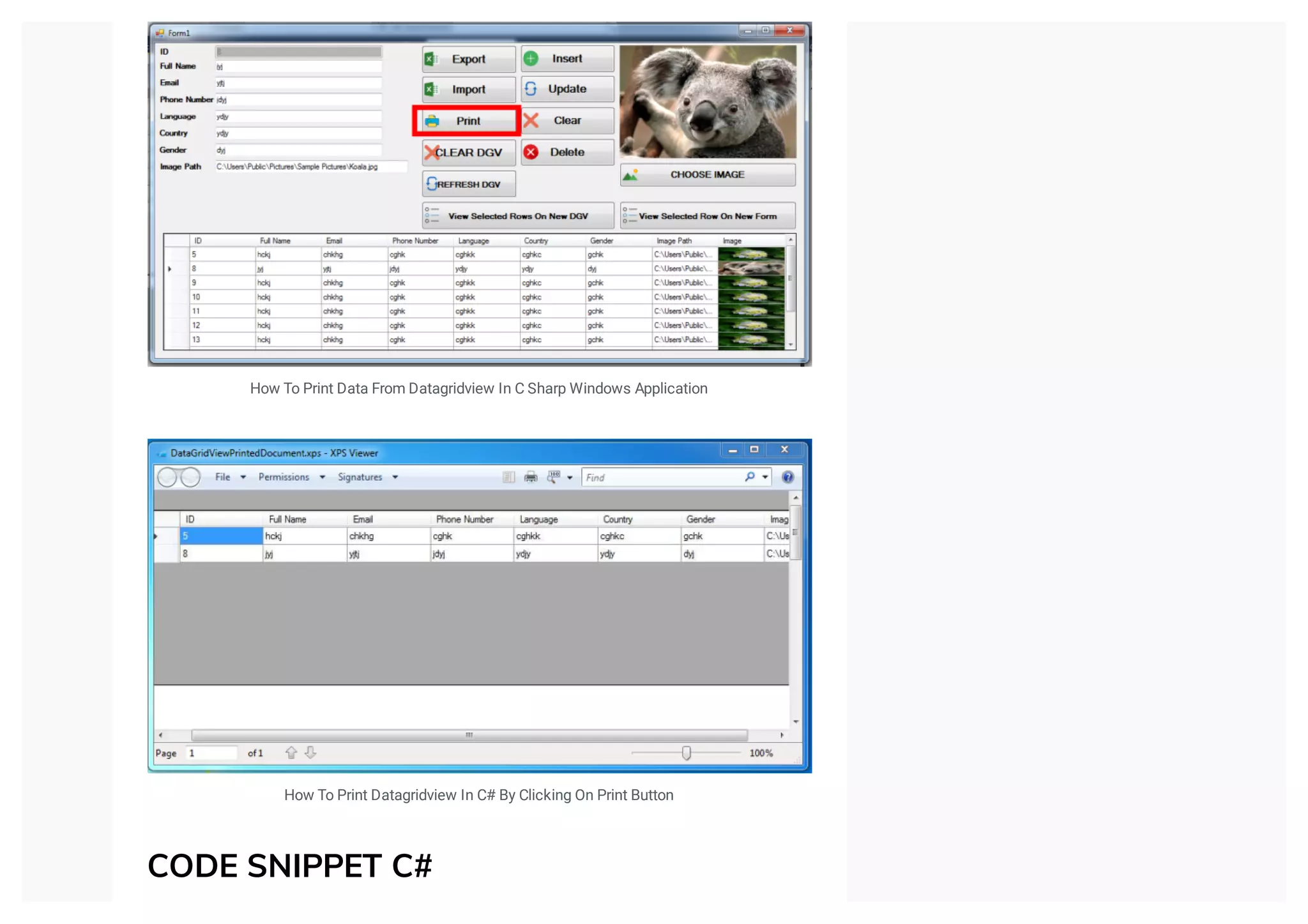The width and height of the screenshot is (1308, 924).
Task: Click the Full Name text field
Action: tap(299, 66)
